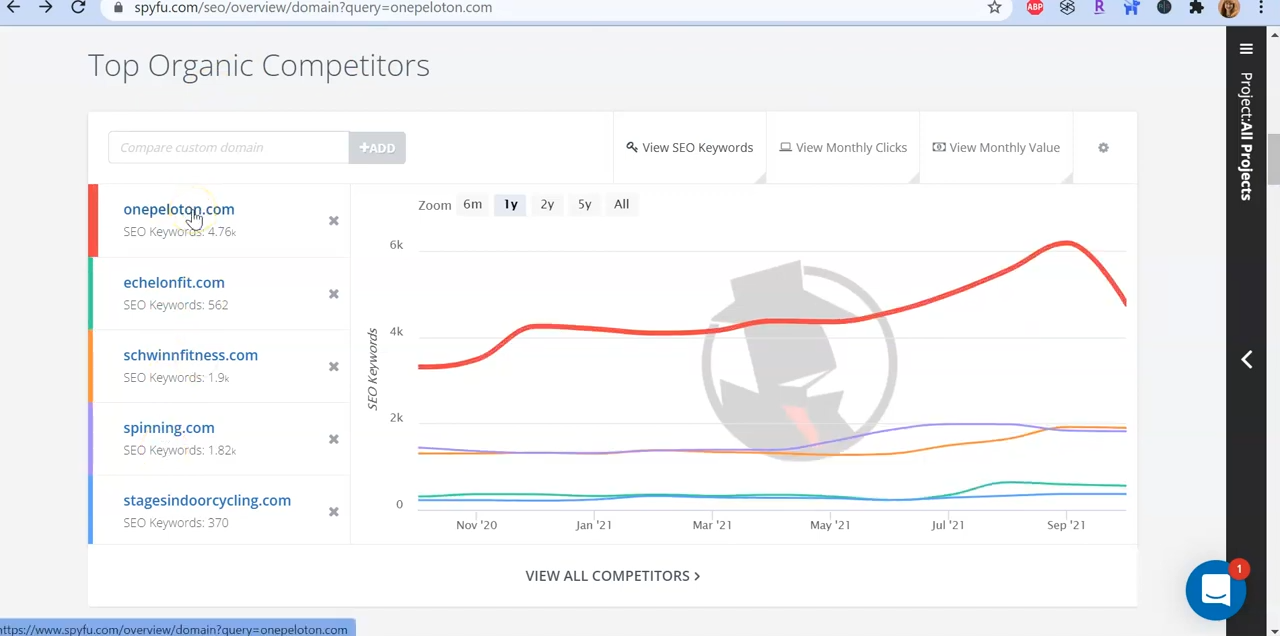Switch to View SEO Keywords
1280x636 pixels.
(690, 148)
